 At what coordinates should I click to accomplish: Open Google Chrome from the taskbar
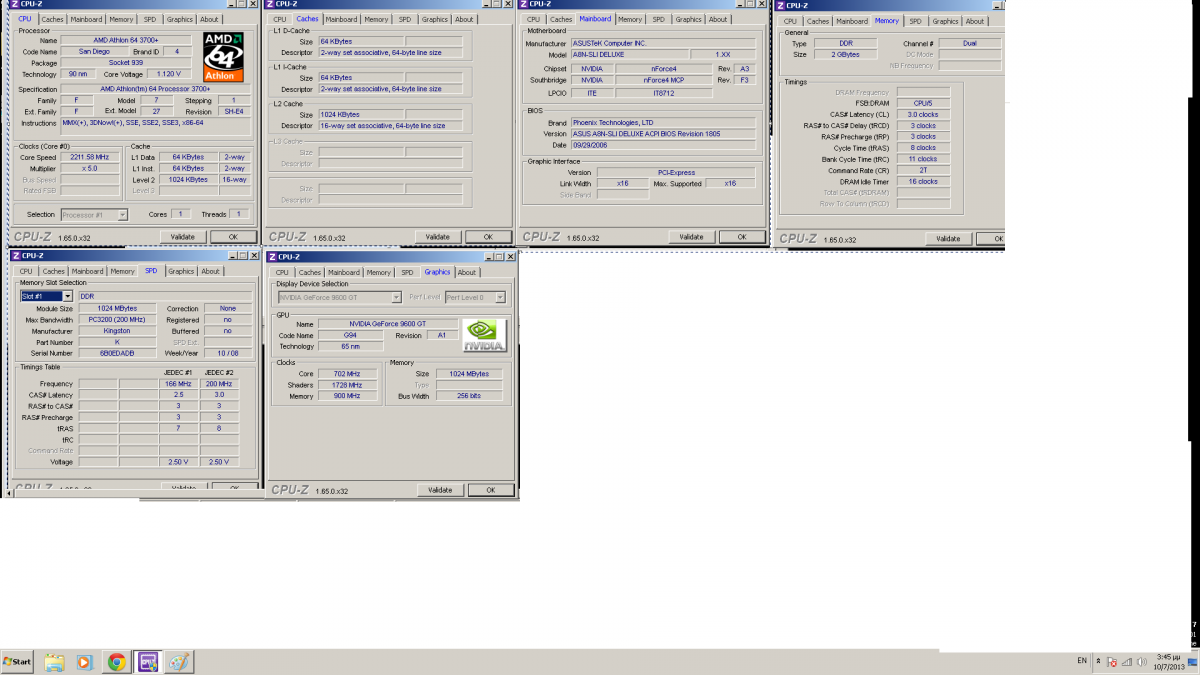(x=117, y=662)
